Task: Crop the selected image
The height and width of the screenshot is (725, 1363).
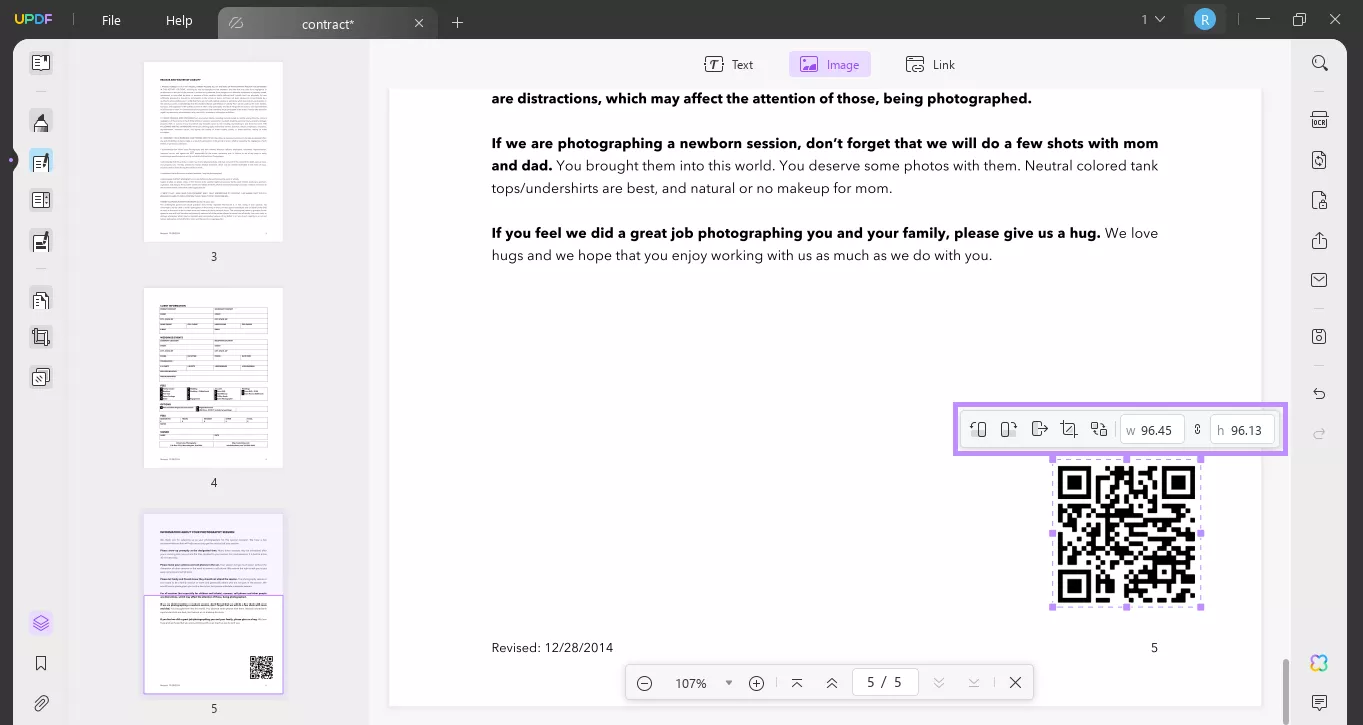Action: [1069, 429]
